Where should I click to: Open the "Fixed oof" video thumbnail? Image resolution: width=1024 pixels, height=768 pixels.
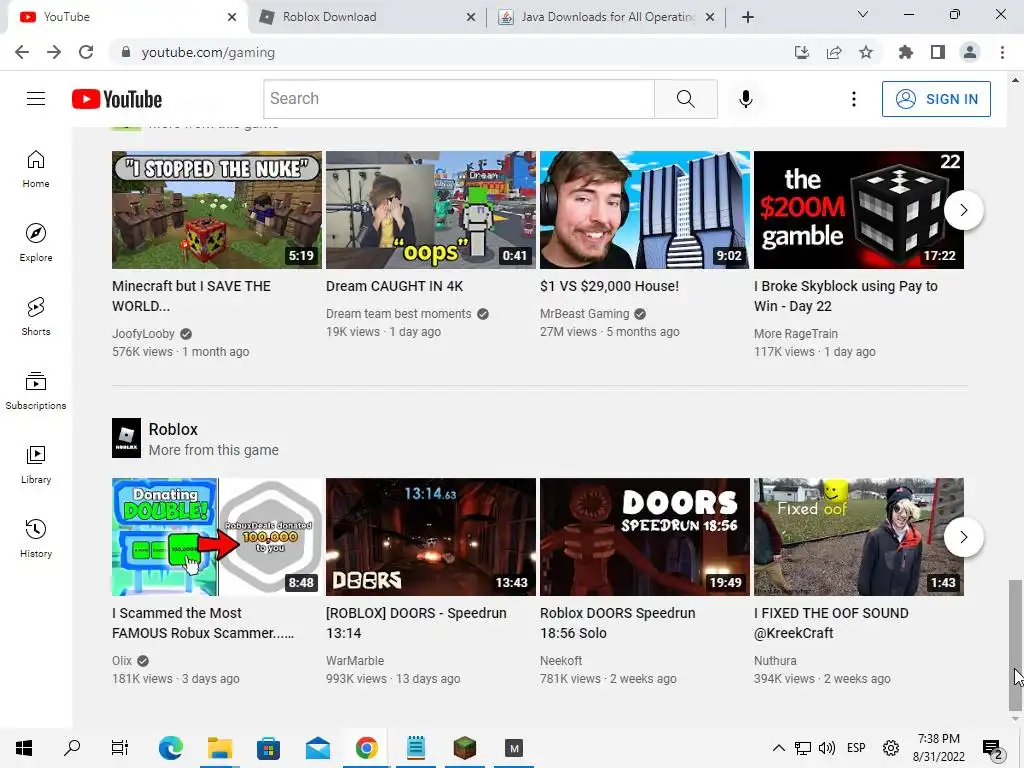pyautogui.click(x=859, y=537)
